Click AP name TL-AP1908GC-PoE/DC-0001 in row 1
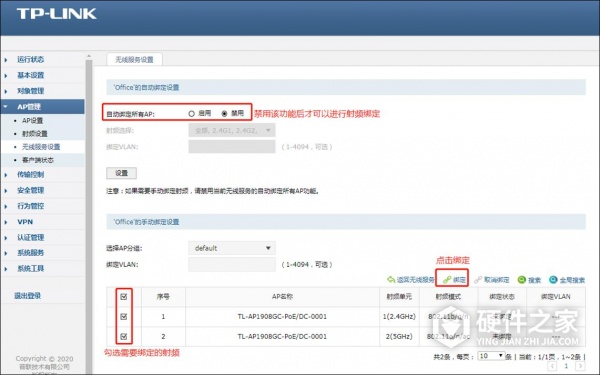 coord(282,316)
